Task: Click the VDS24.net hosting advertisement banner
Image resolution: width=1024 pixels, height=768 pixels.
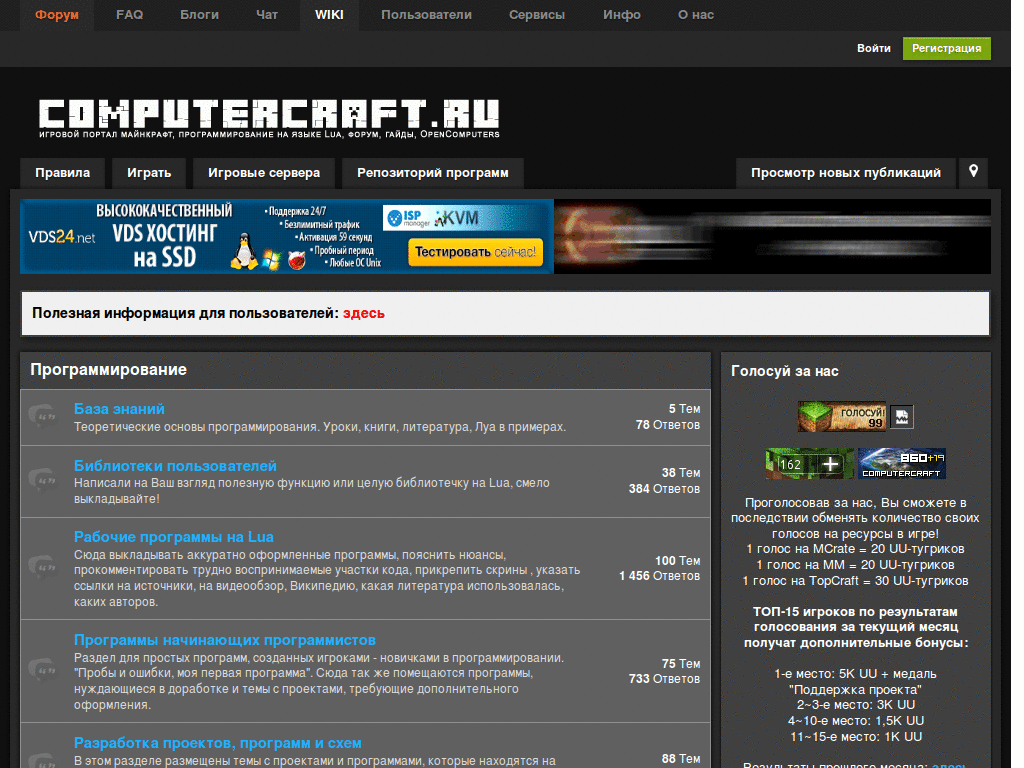Action: pos(287,236)
